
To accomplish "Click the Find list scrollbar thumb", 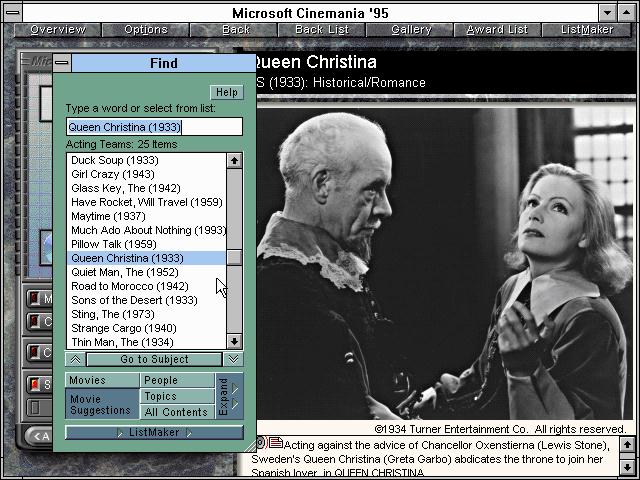I will [234, 258].
